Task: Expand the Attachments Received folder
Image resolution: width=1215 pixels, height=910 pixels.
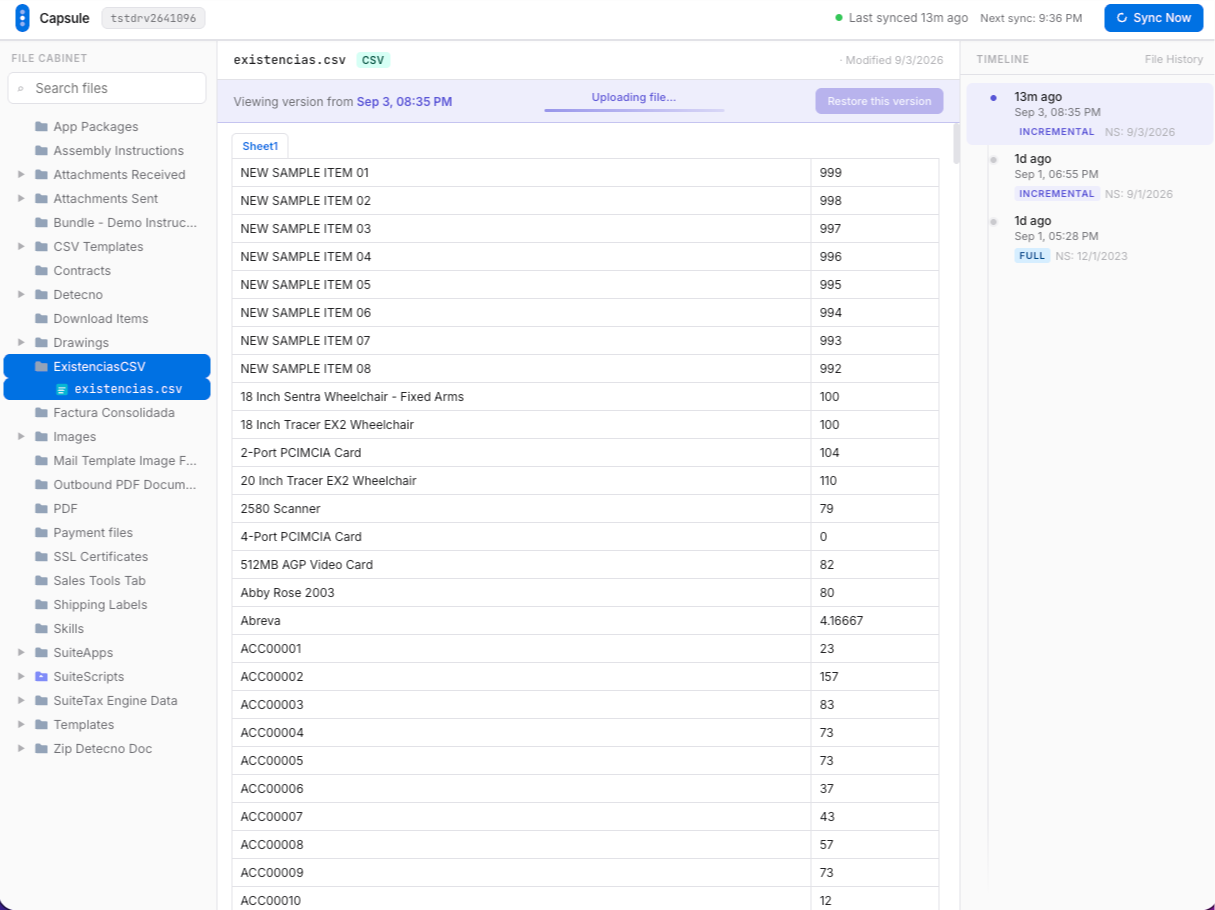Action: [x=21, y=175]
